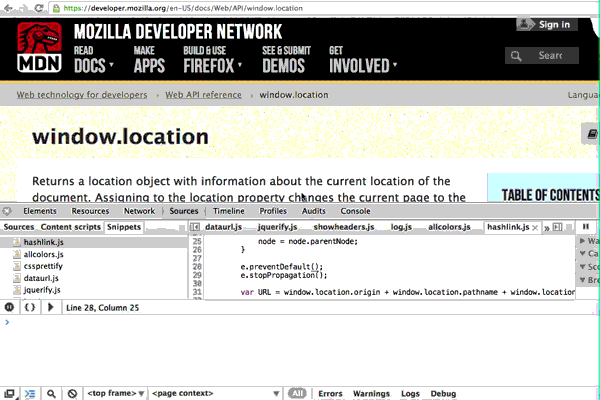Clear console with the ban icon

[72, 393]
